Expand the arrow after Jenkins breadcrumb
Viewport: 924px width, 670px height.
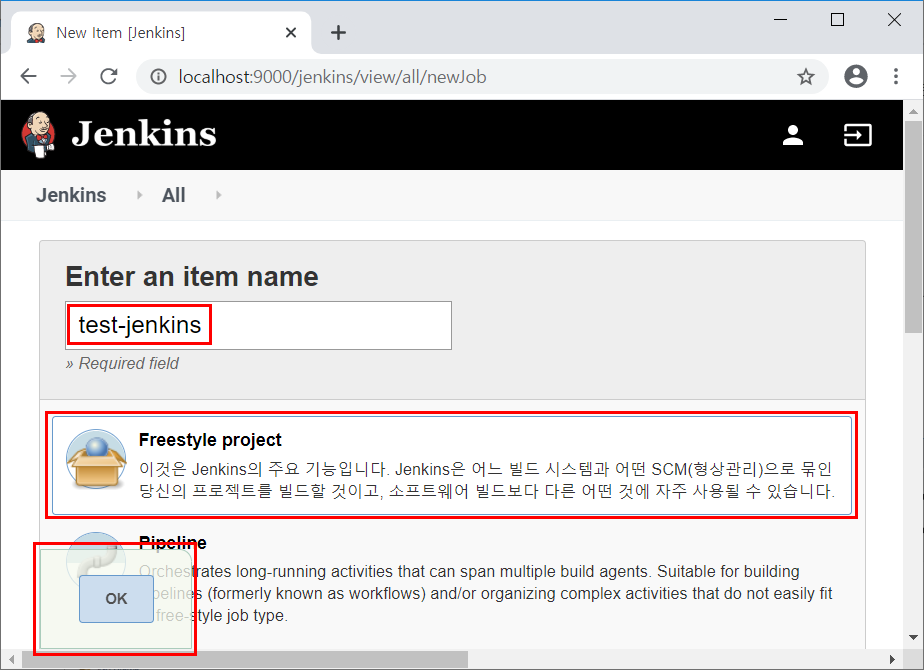pos(140,195)
